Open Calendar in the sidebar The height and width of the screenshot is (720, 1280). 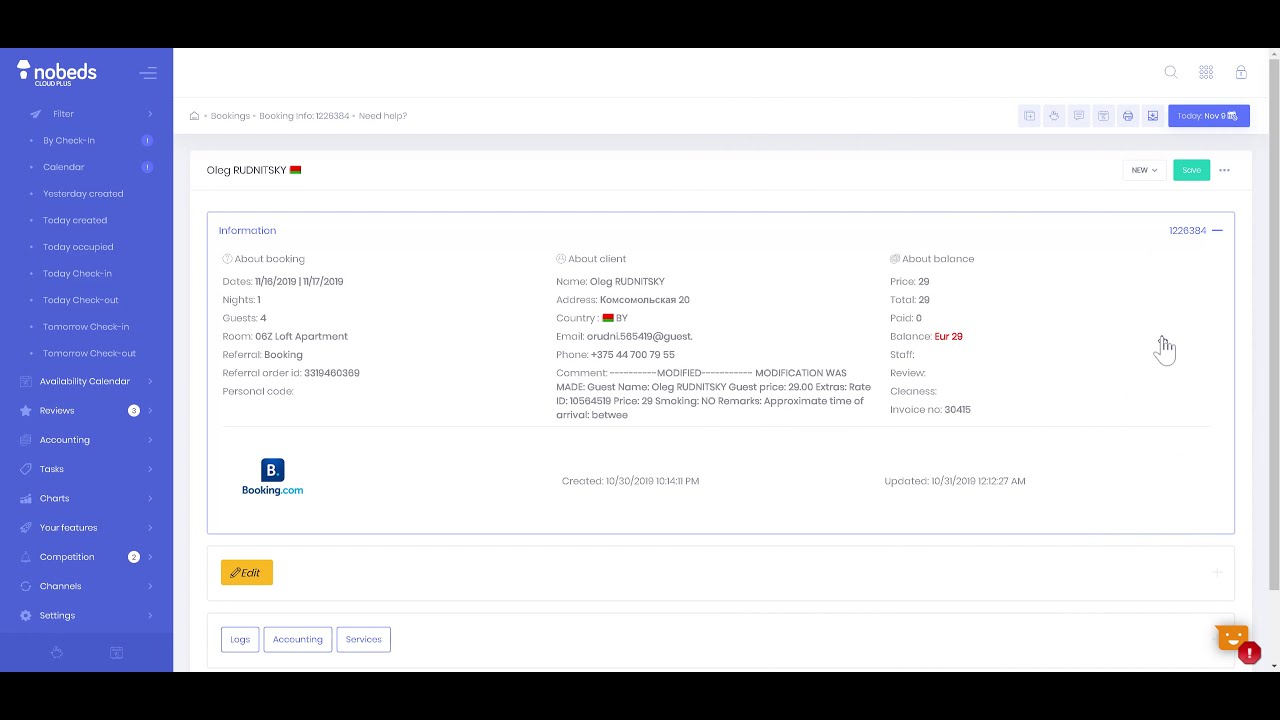click(x=63, y=167)
